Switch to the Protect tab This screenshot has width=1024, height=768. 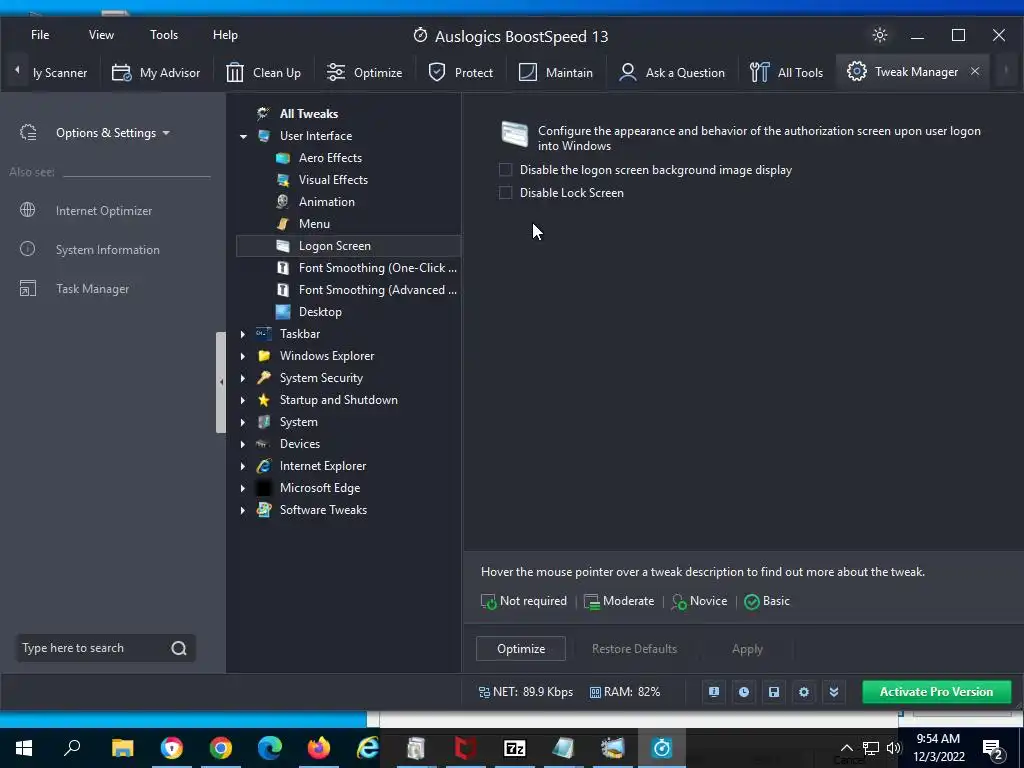coord(460,72)
